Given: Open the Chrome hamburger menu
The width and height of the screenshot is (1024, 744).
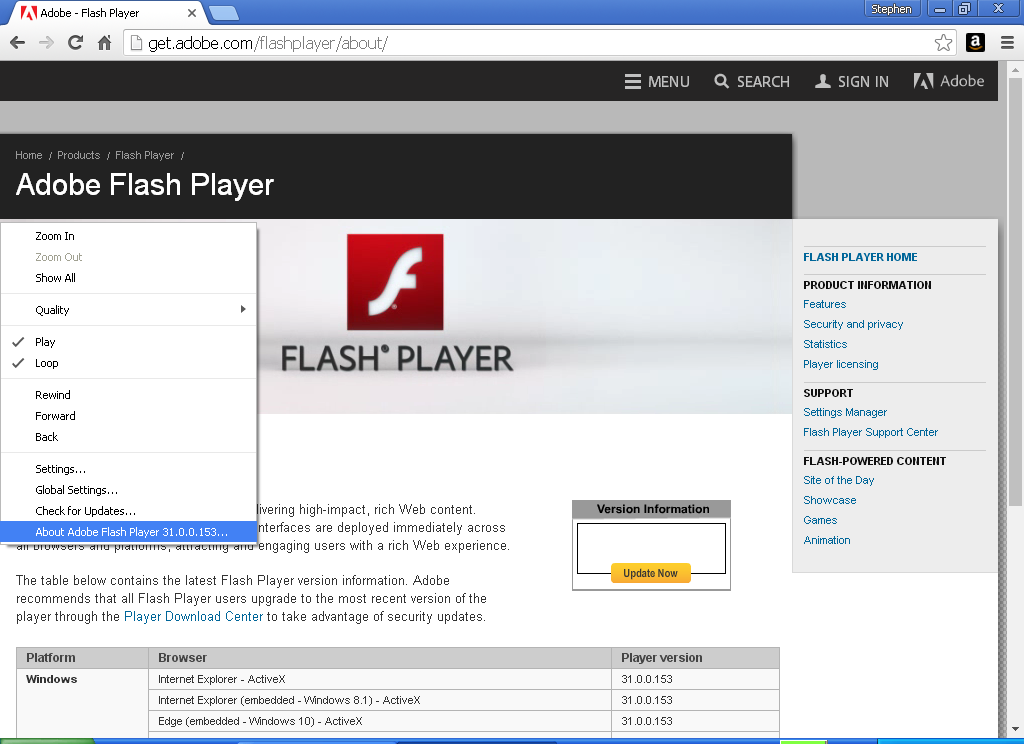Looking at the screenshot, I should pyautogui.click(x=1007, y=43).
